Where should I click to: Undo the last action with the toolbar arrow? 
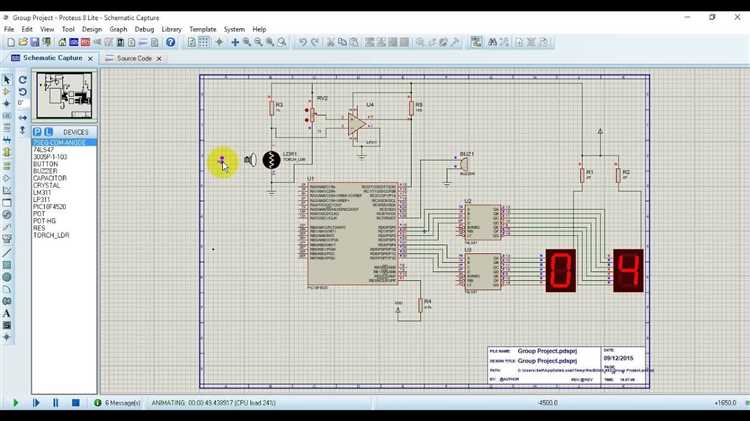303,43
